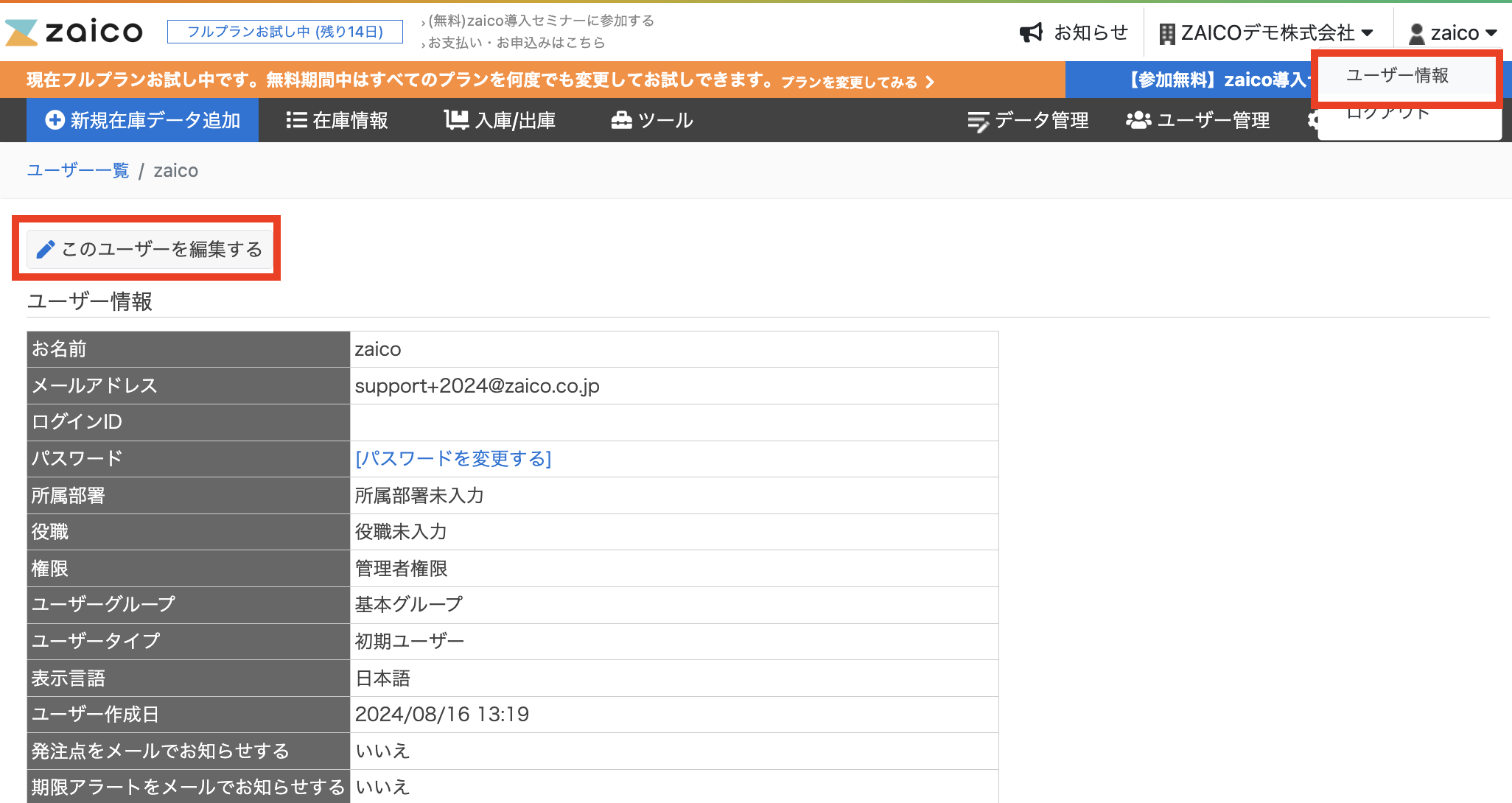
Task: Select ユーザー情報 from the user menu
Action: (x=1397, y=75)
